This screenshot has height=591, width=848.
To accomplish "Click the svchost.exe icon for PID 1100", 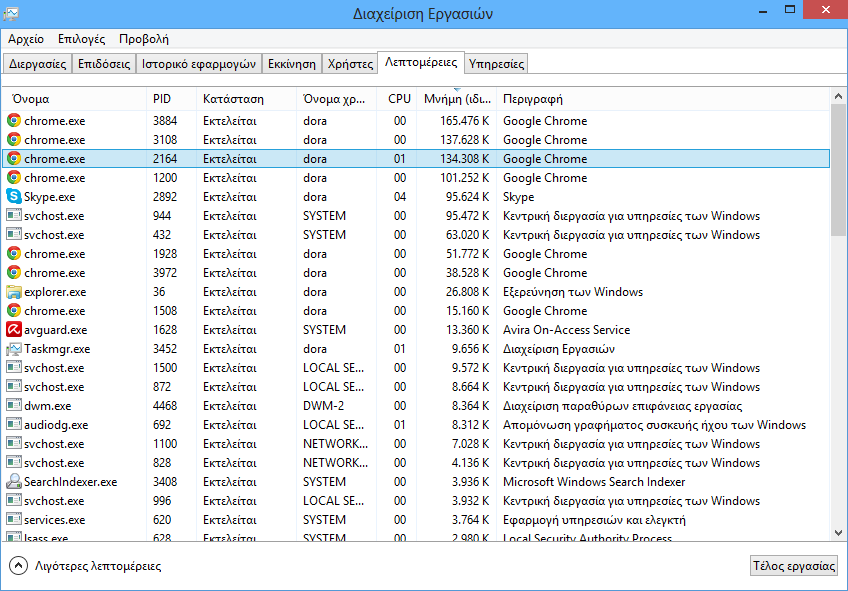I will pos(14,443).
